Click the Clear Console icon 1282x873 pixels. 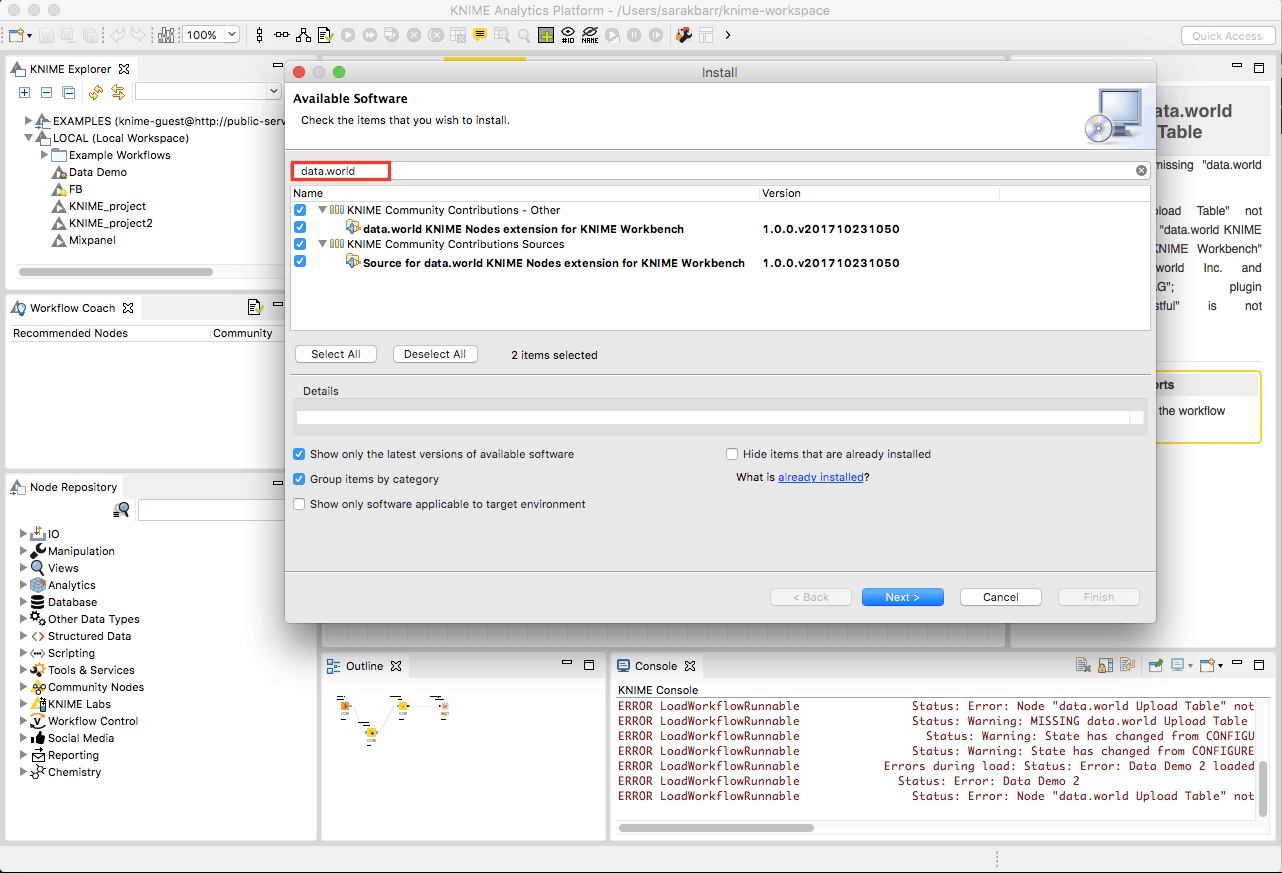point(1083,664)
